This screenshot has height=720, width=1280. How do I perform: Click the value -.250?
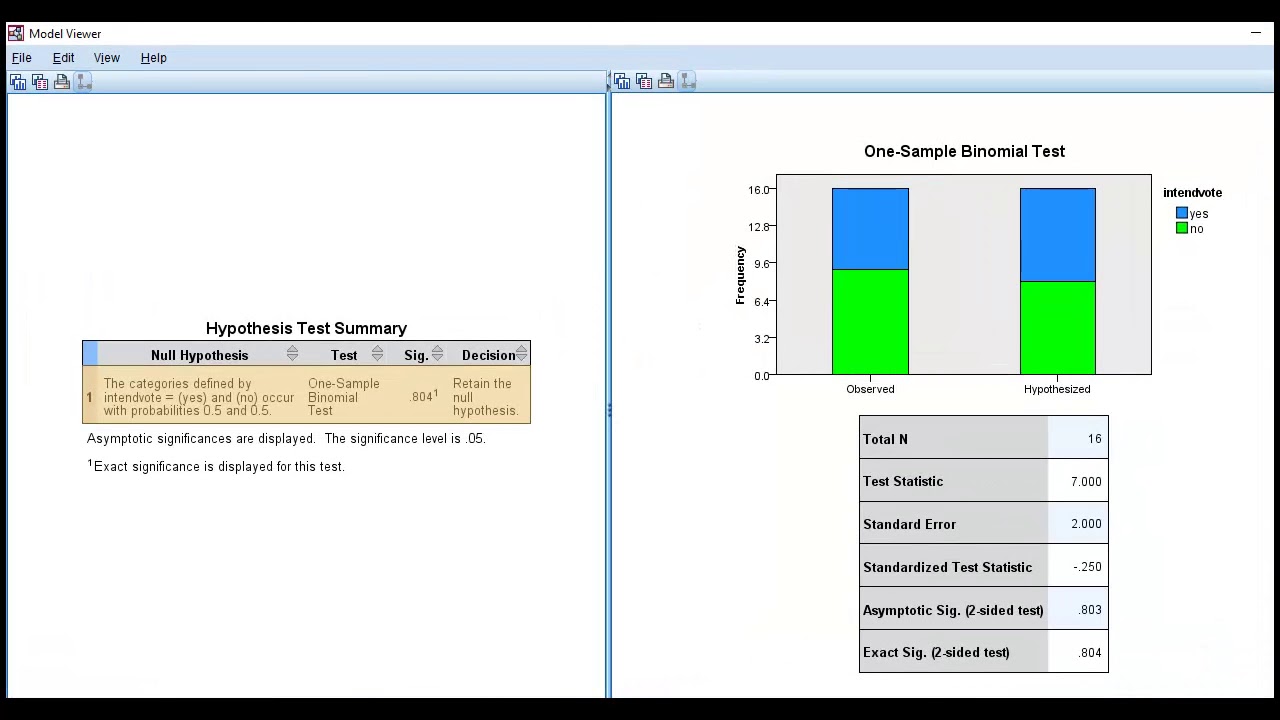point(1087,567)
